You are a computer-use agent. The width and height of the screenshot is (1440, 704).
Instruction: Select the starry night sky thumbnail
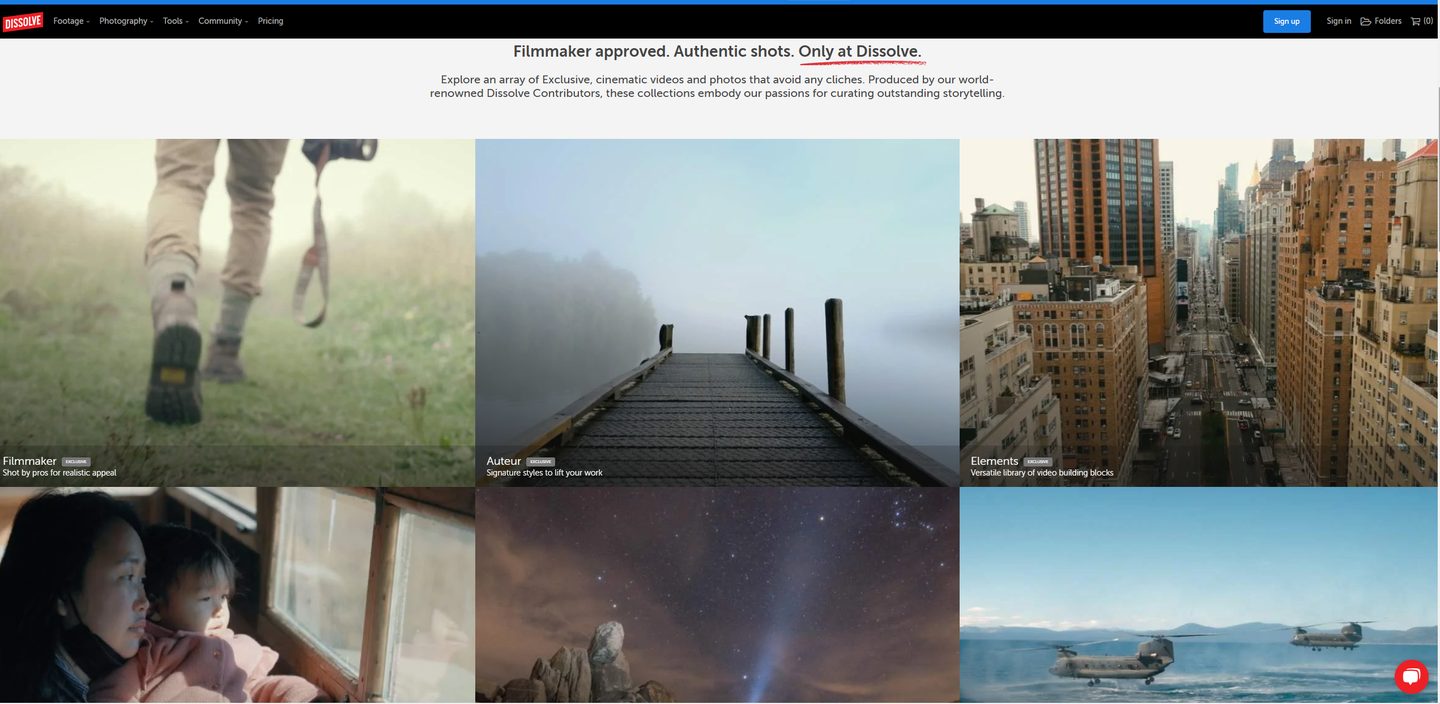click(717, 595)
